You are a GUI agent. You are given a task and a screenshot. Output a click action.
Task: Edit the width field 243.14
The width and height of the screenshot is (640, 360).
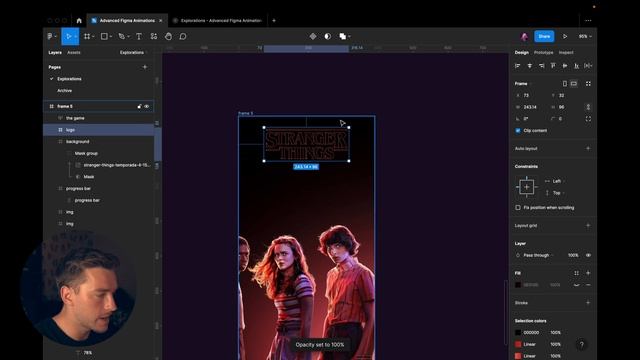[x=531, y=107]
